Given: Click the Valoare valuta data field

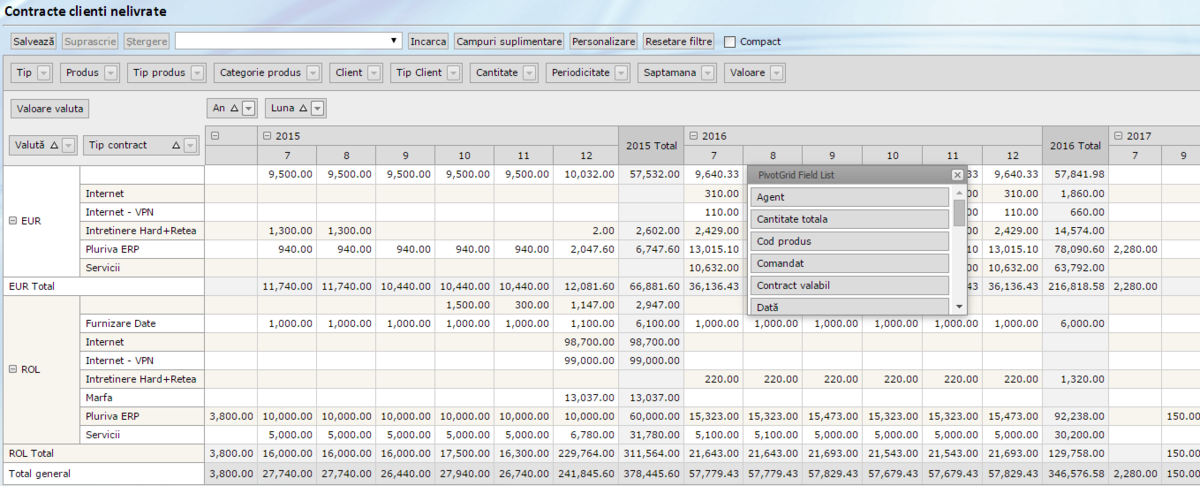Looking at the screenshot, I should click(x=51, y=108).
